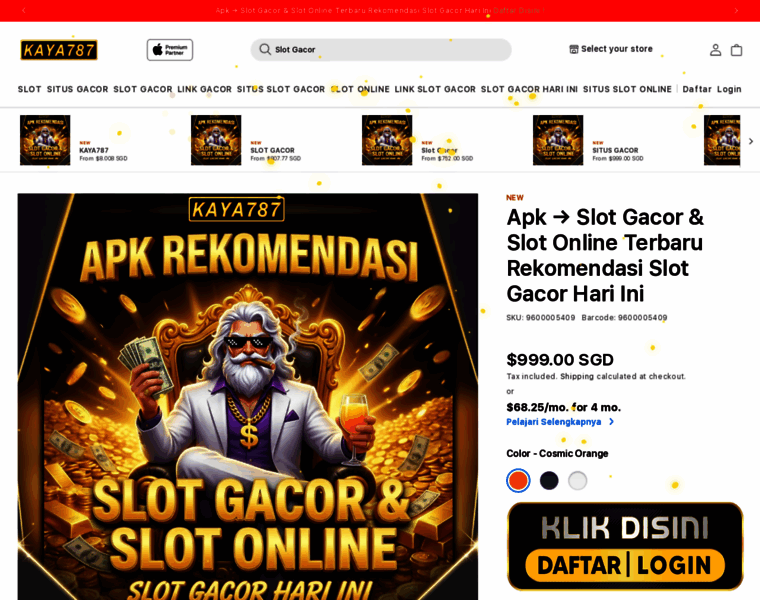Viewport: 760px width, 600px height.
Task: Click the Slot Gacor search field
Action: tap(381, 49)
